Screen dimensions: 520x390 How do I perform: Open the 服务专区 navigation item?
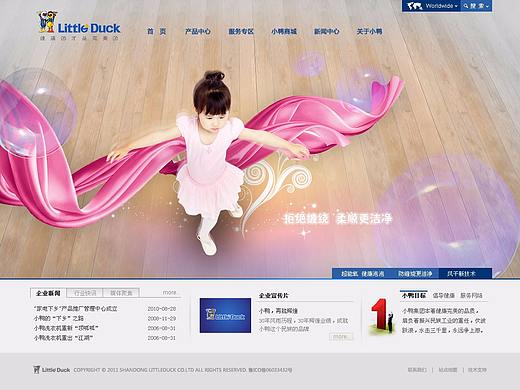click(241, 31)
